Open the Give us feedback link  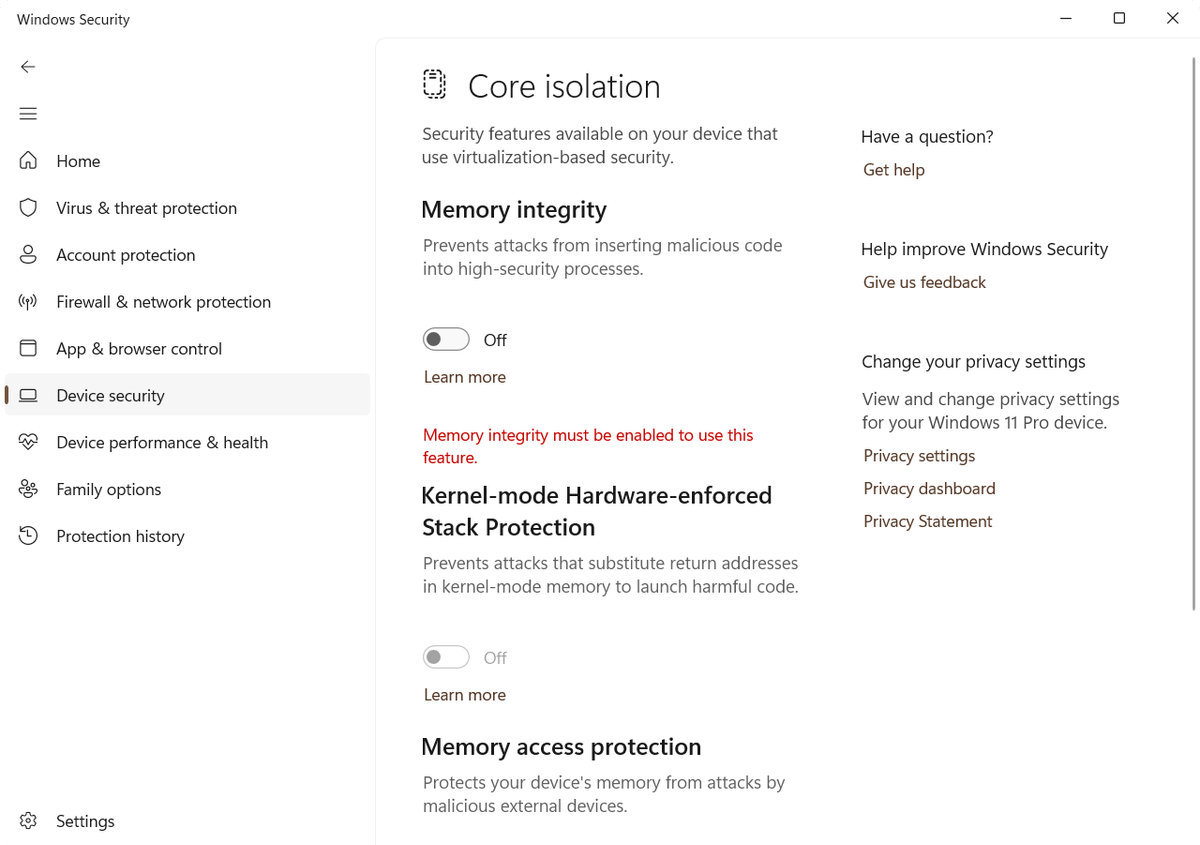[x=924, y=282]
